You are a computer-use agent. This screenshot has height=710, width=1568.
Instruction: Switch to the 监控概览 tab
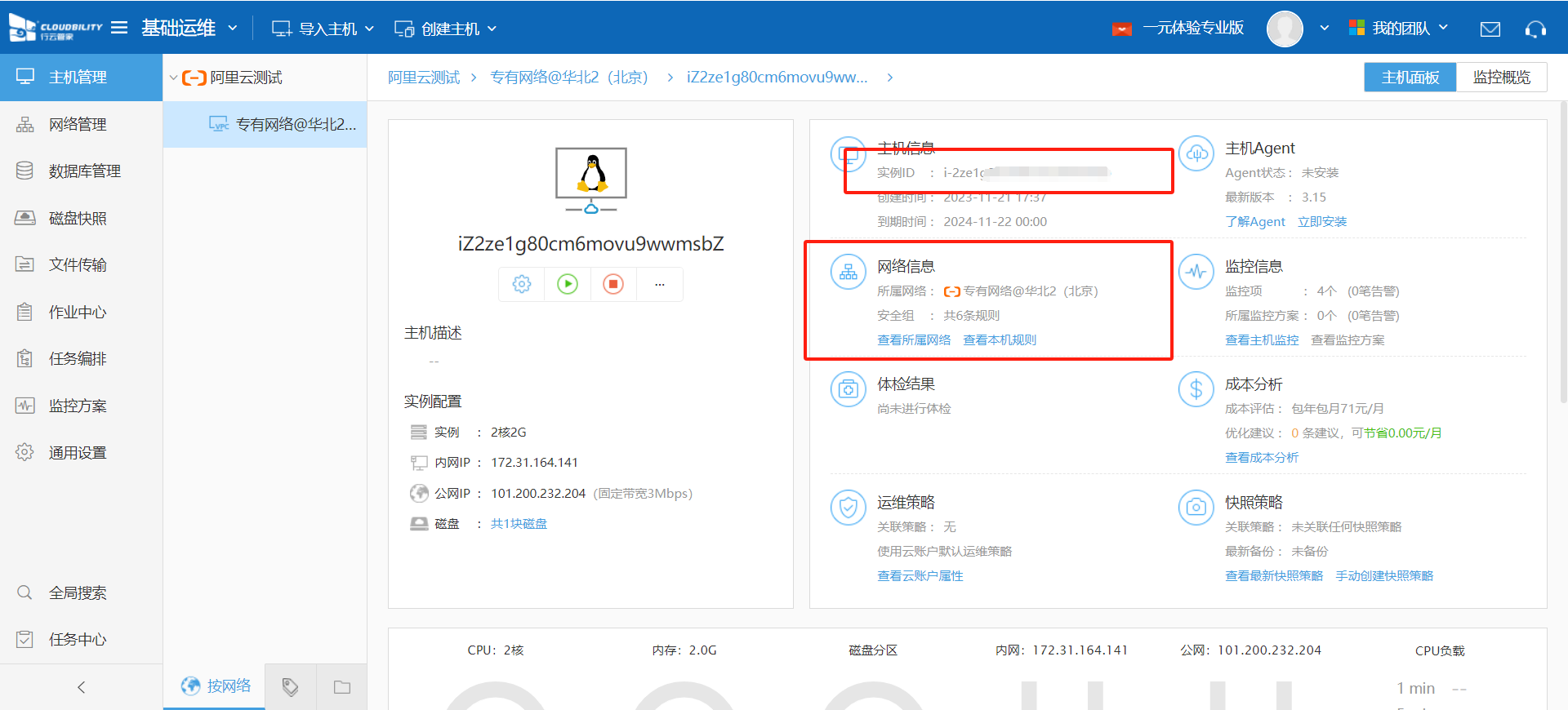coord(1501,78)
